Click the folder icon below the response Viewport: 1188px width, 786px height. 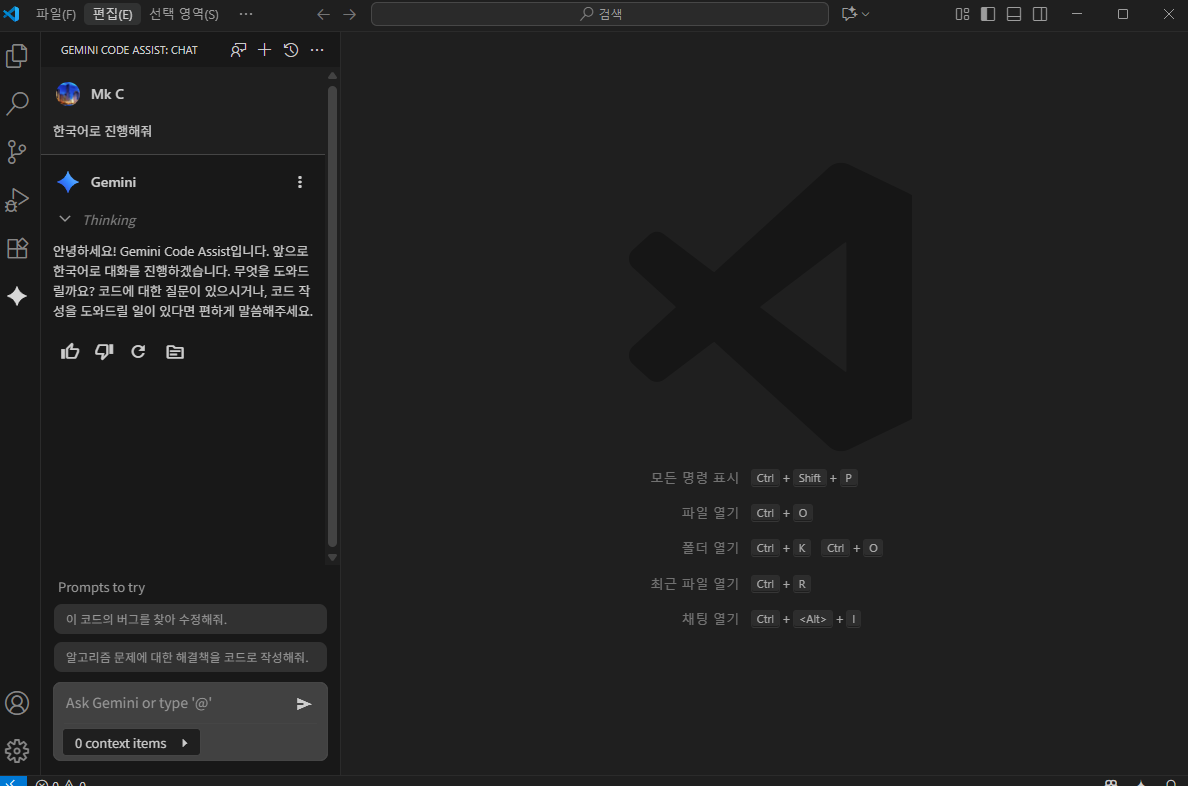tap(175, 352)
